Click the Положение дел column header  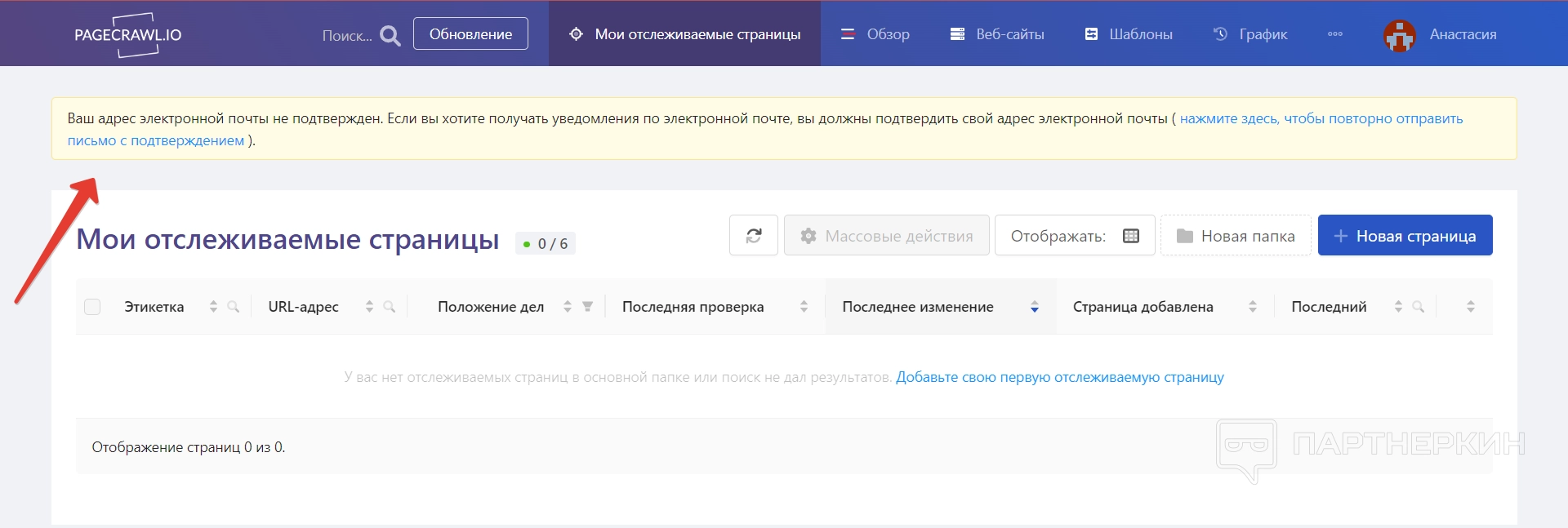pos(491,307)
